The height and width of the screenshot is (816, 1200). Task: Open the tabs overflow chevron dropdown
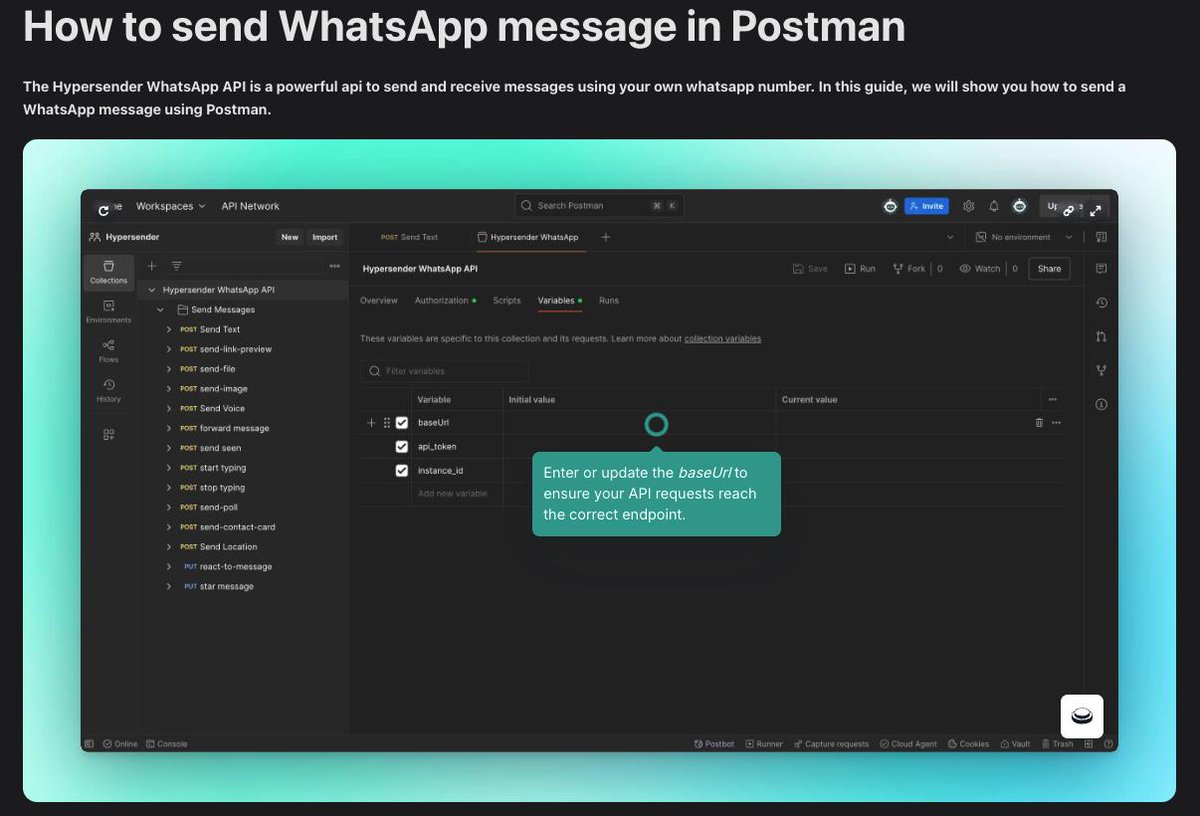coord(949,237)
